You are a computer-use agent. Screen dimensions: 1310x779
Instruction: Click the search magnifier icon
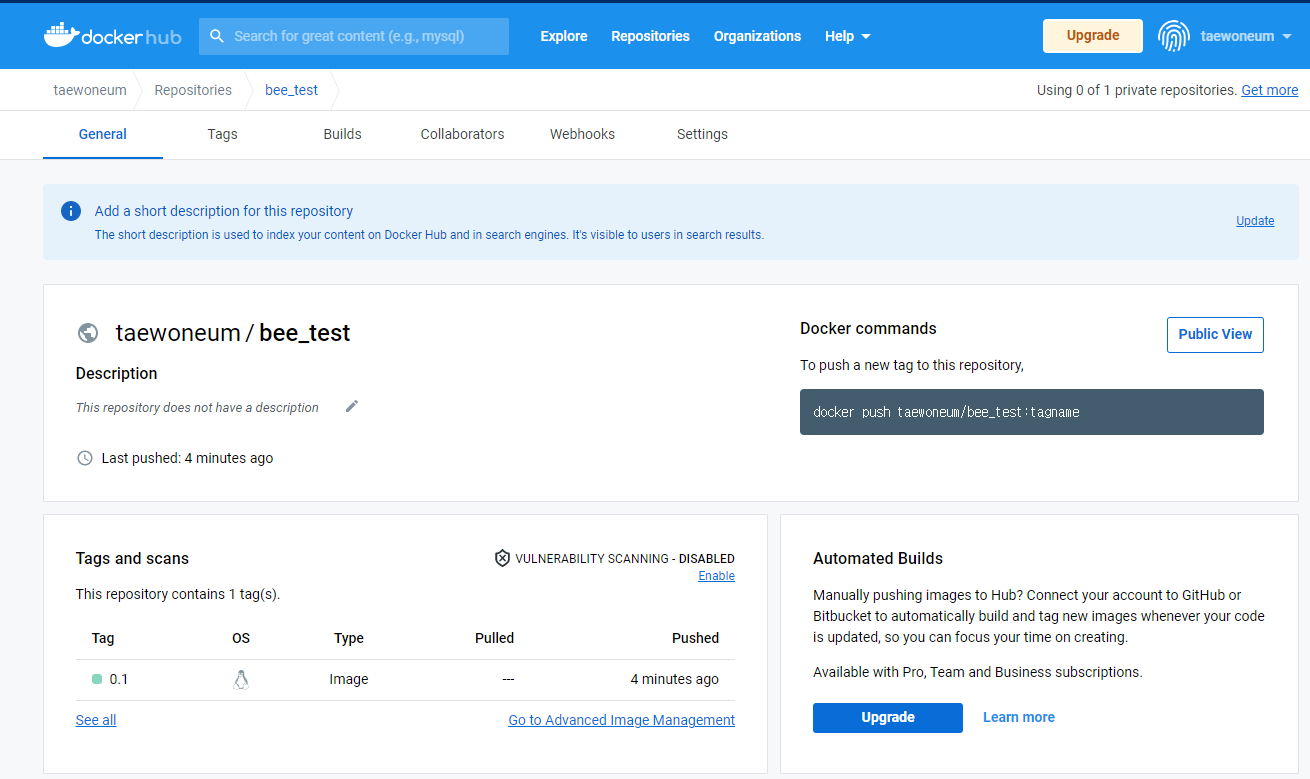coord(217,36)
